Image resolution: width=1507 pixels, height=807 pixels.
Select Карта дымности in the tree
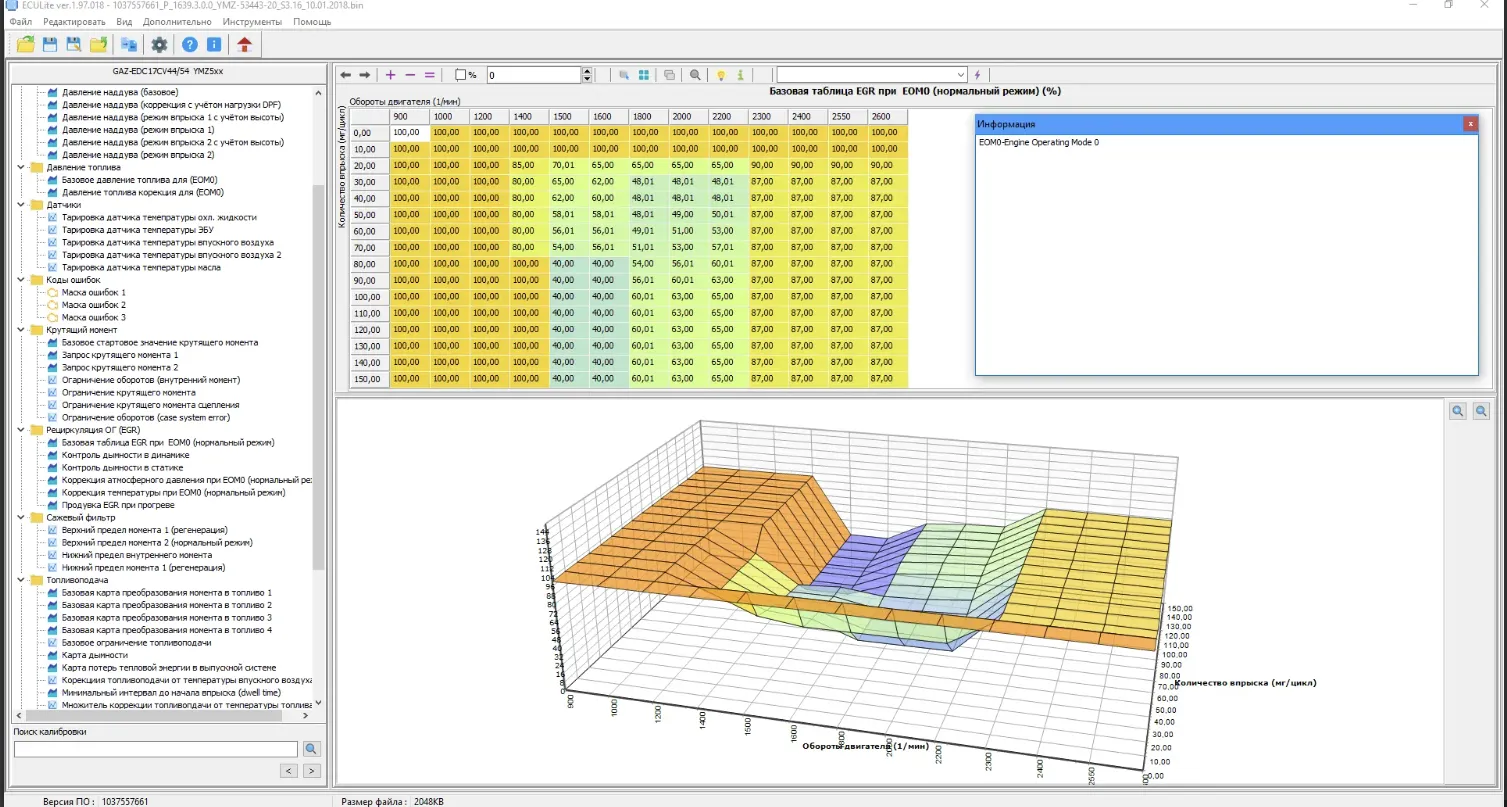pos(95,655)
